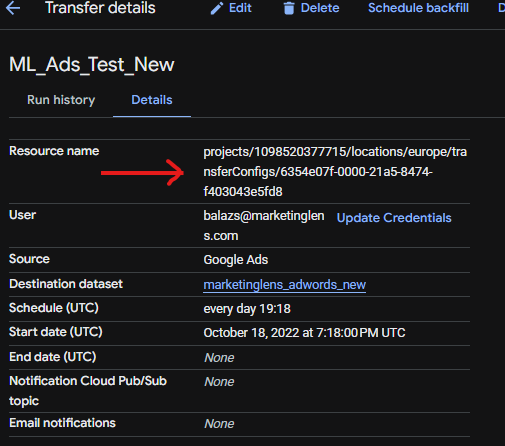Click the End date None value
Screen dimensions: 505x446
pyautogui.click(x=219, y=358)
